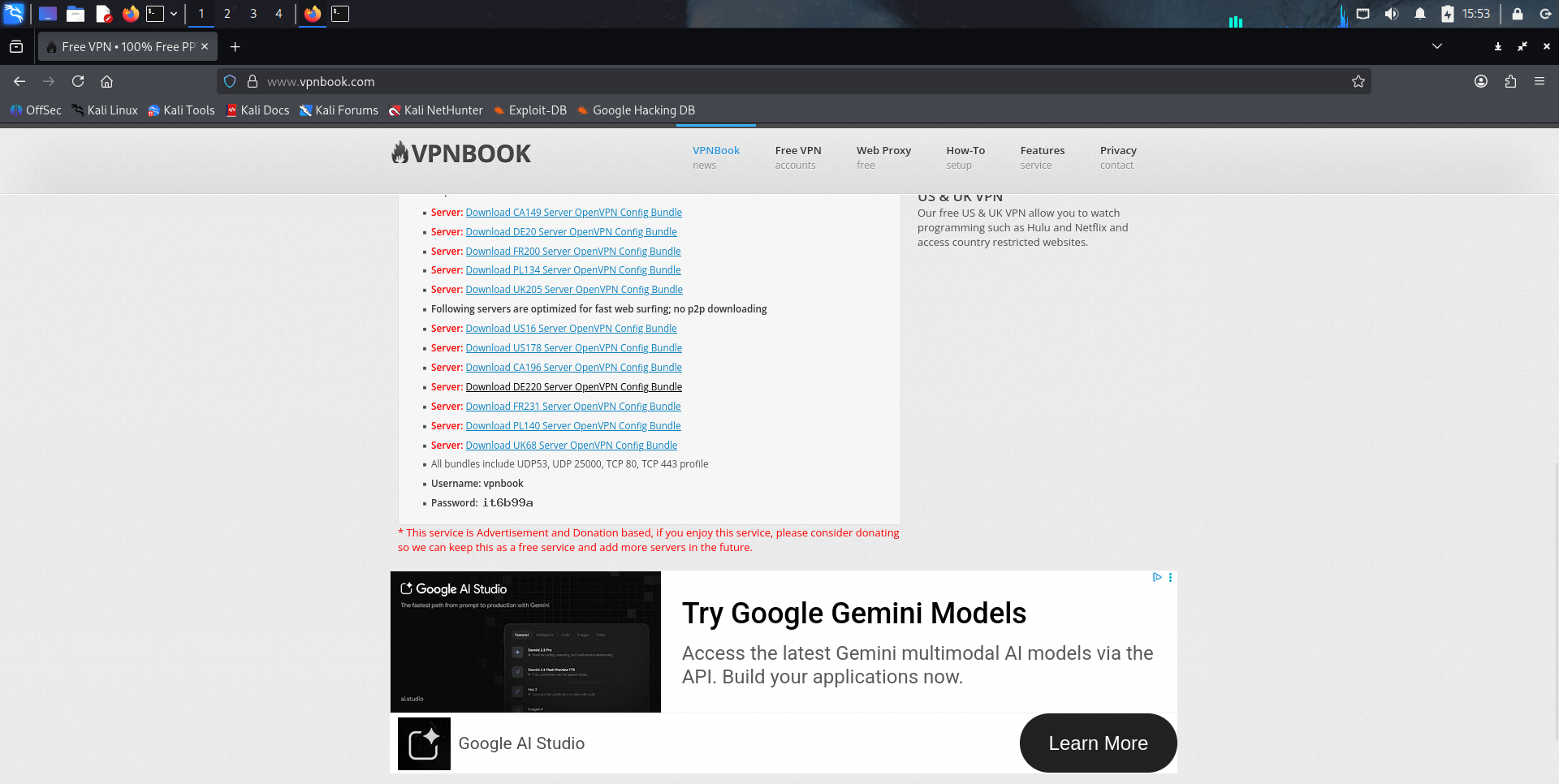Open the Privacy contact menu item

click(1118, 157)
